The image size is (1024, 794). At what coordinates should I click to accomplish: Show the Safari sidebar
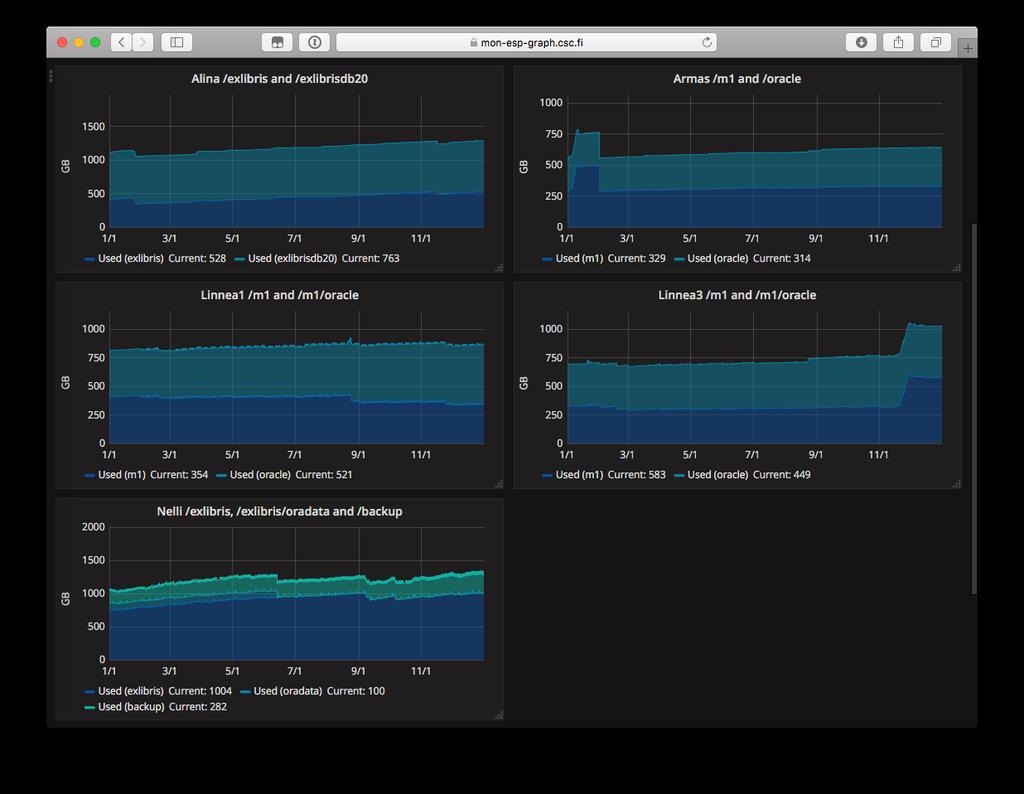tap(176, 42)
